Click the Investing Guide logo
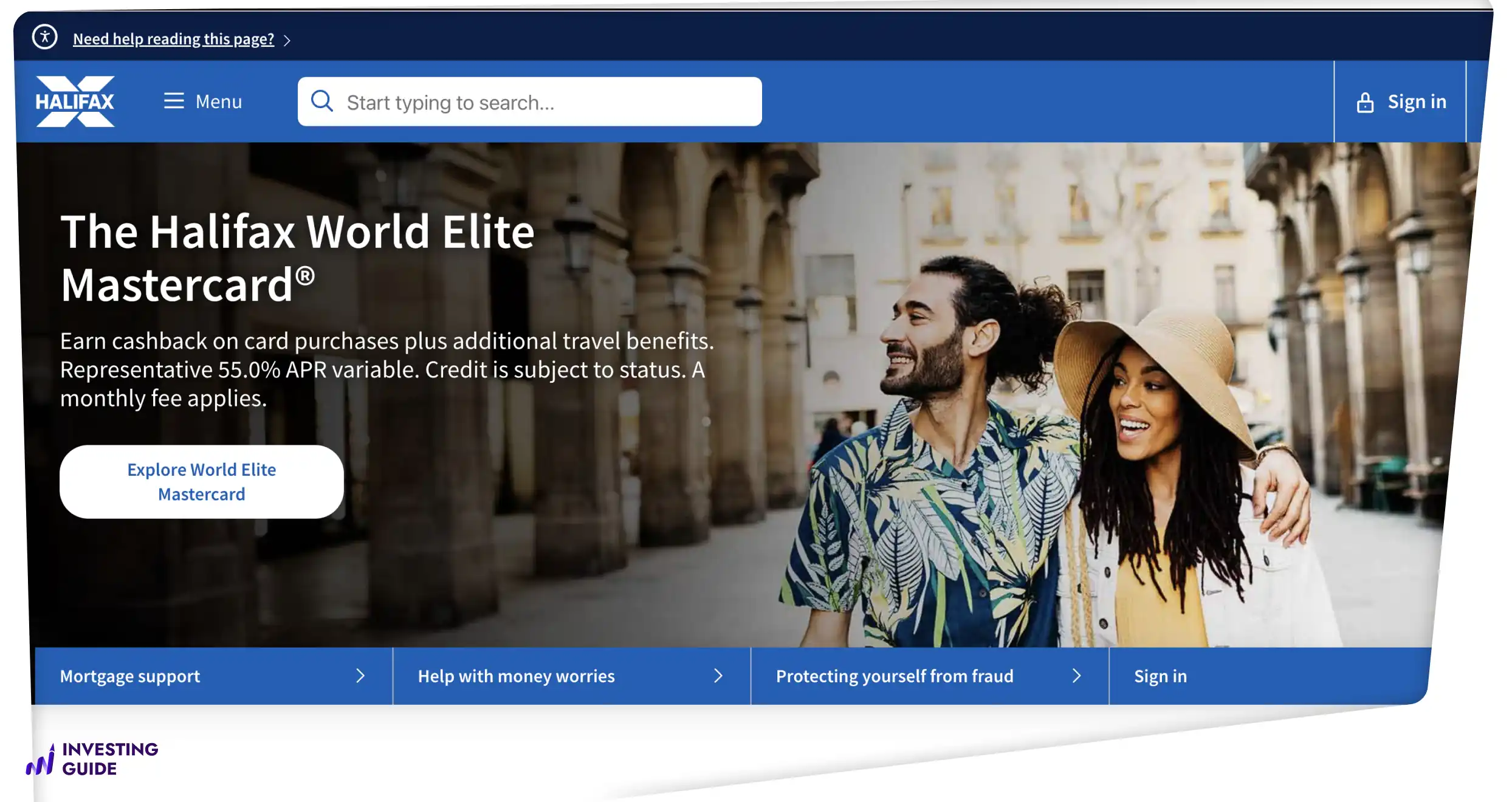Viewport: 1512px width, 802px height. tap(92, 759)
